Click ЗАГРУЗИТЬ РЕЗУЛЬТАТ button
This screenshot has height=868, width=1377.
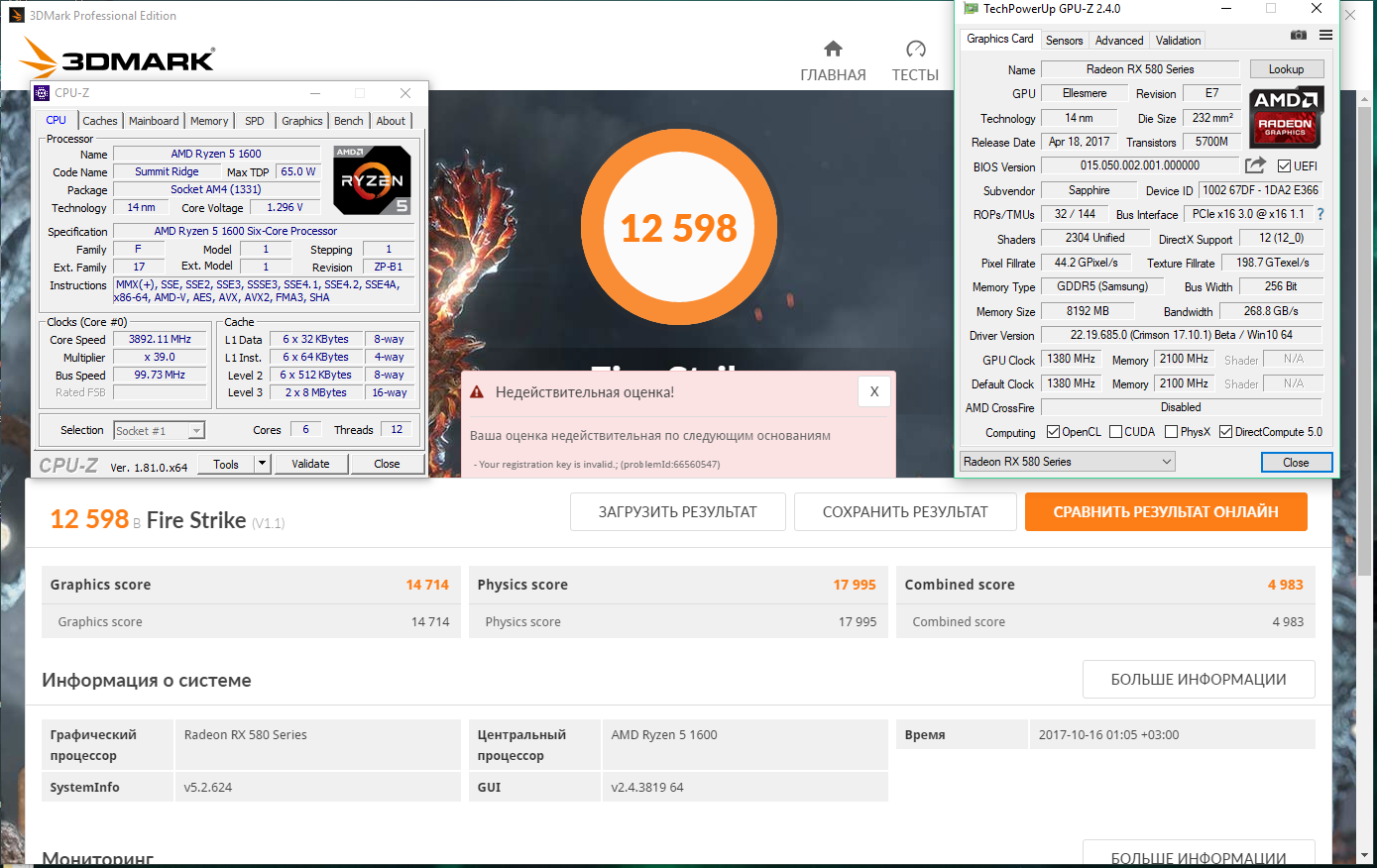(x=678, y=512)
